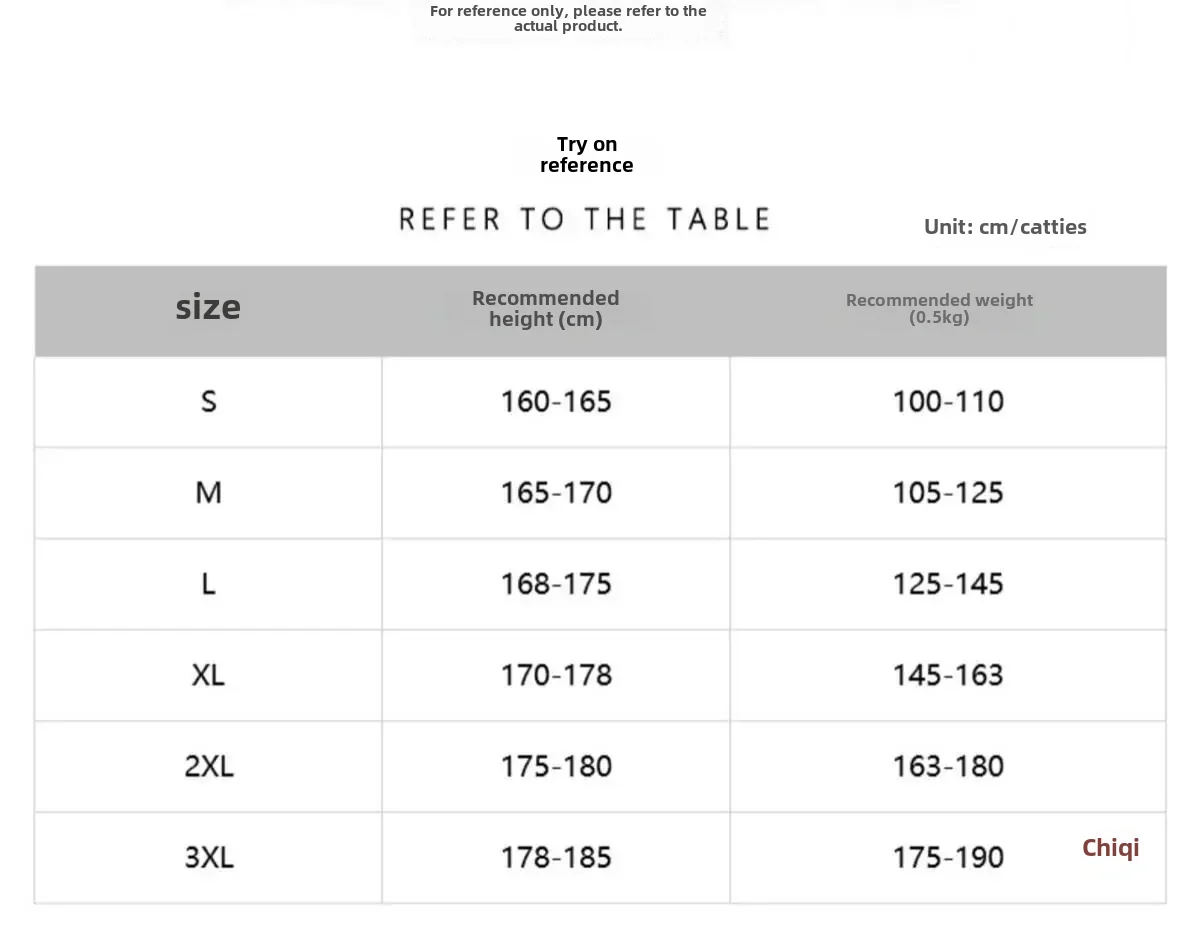Screen dimensions: 1200x929
Task: Click the 100-110 weight value
Action: [948, 402]
